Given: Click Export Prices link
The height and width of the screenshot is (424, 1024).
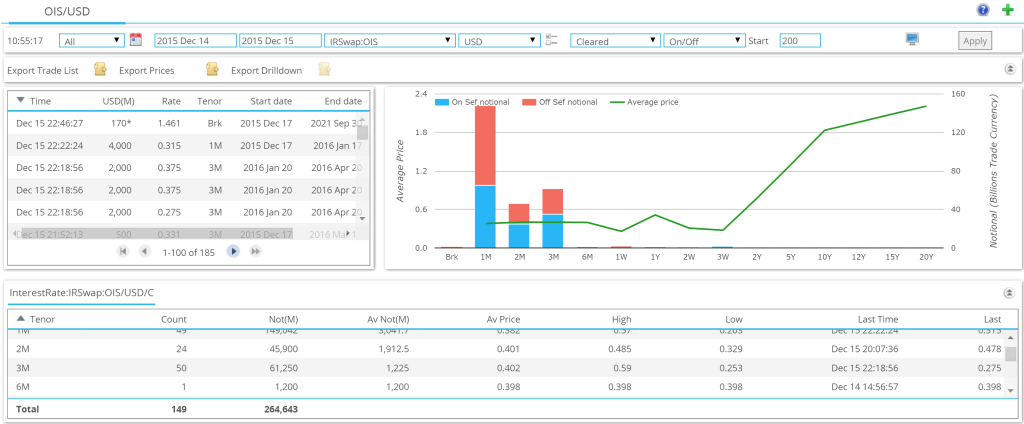Looking at the screenshot, I should [x=146, y=71].
